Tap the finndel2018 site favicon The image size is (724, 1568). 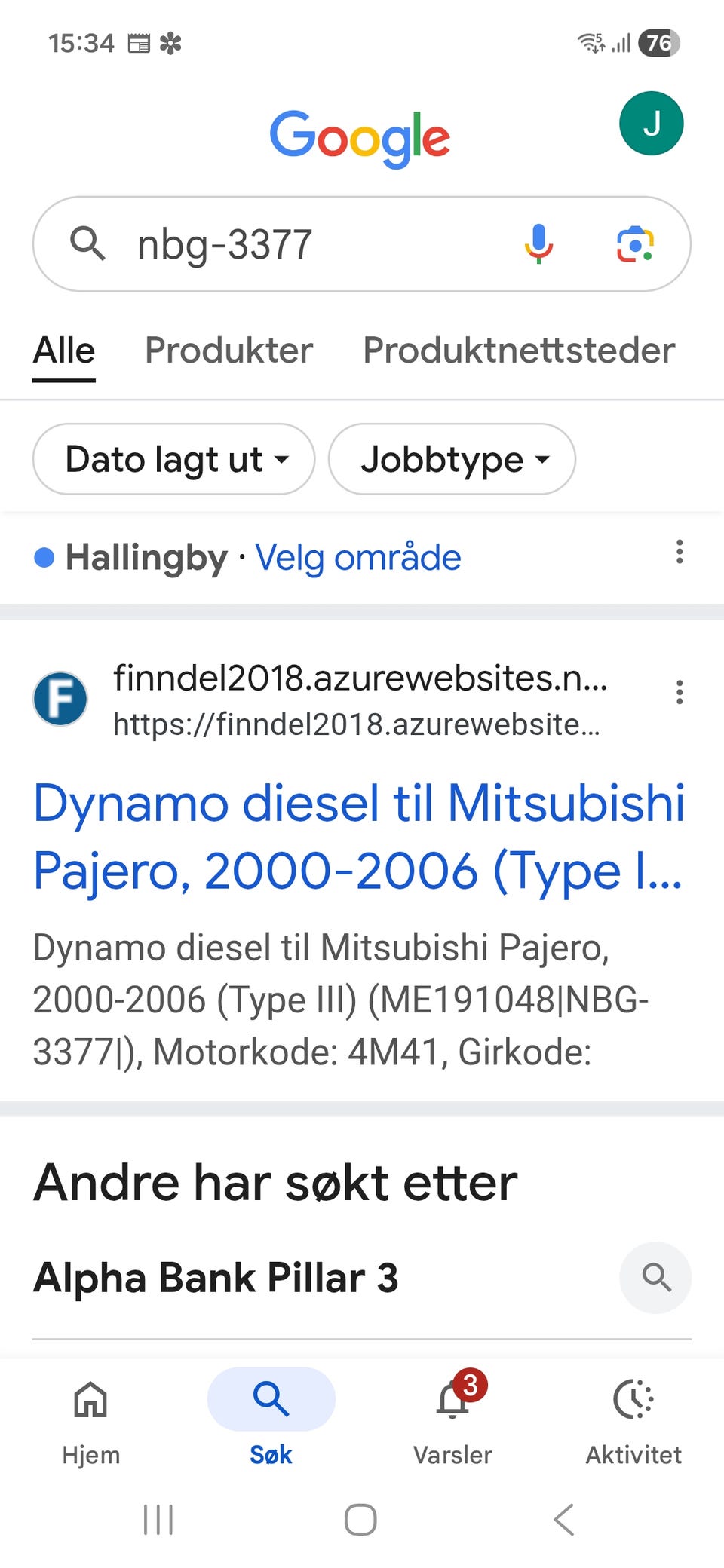[60, 699]
